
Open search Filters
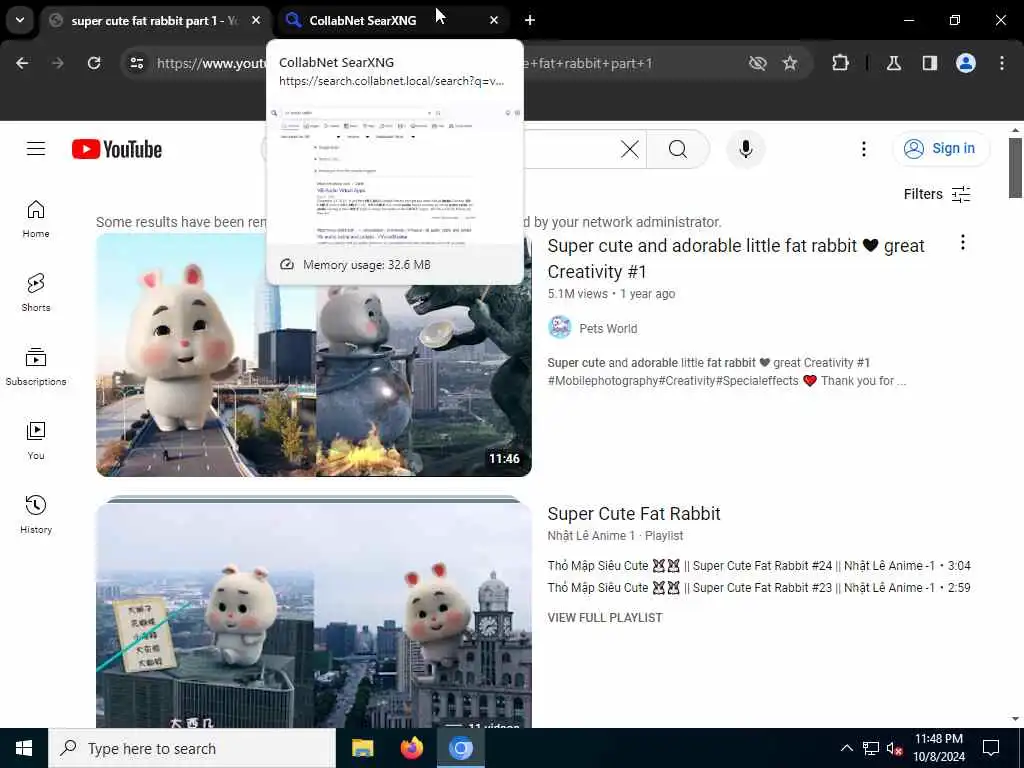pyautogui.click(x=937, y=194)
